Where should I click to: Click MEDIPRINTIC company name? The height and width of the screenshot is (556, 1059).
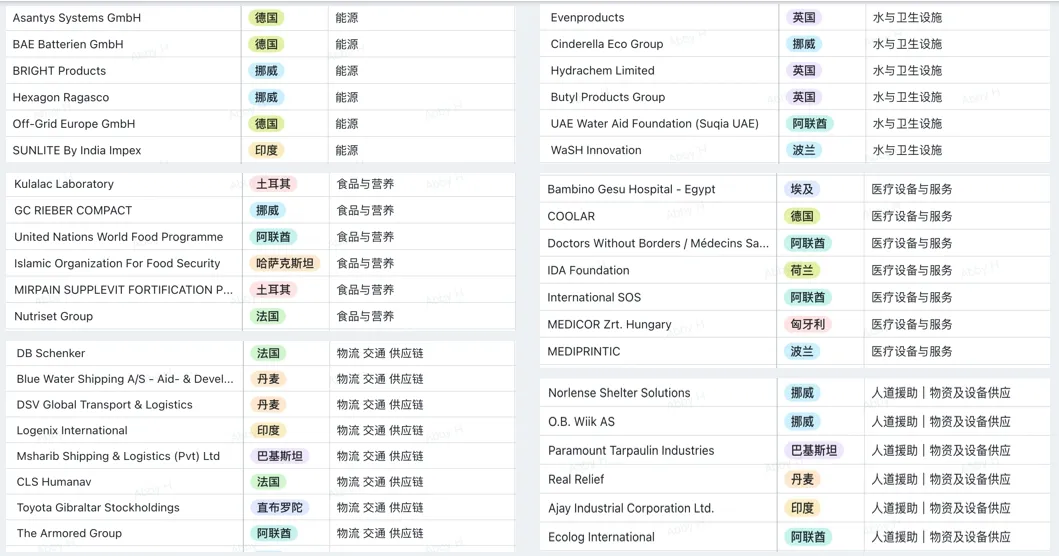coord(584,351)
